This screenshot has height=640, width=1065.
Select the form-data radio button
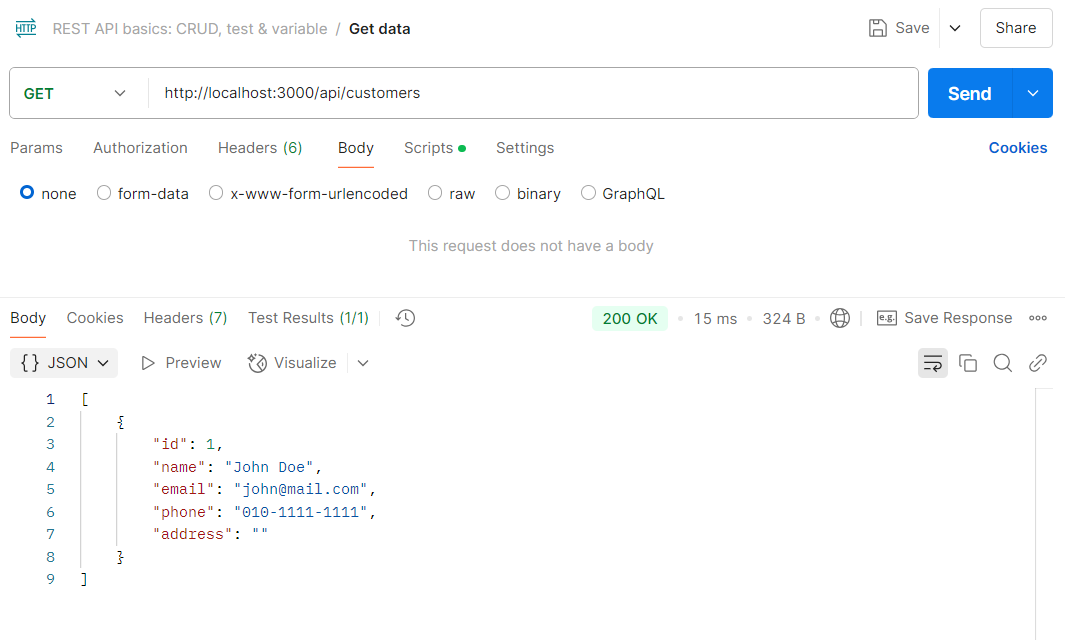pos(103,193)
